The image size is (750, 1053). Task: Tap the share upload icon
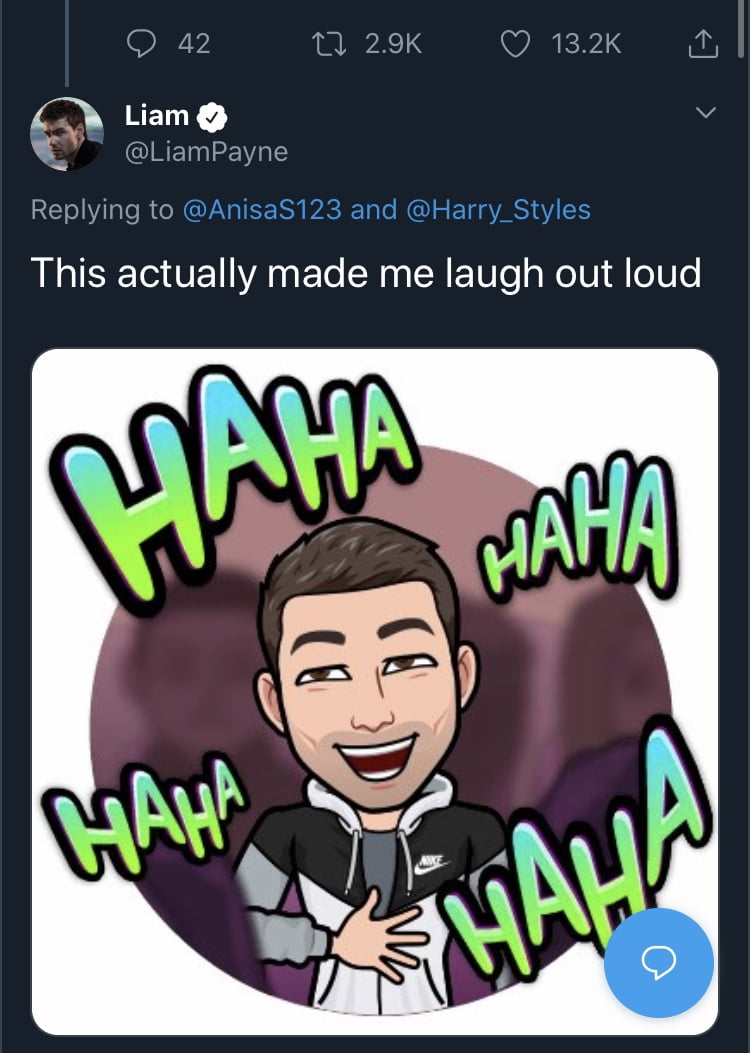(x=703, y=43)
